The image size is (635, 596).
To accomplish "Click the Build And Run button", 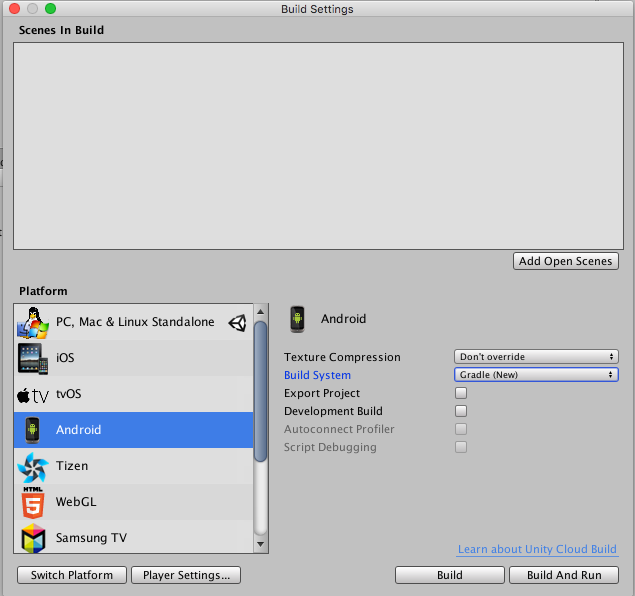I will [564, 575].
